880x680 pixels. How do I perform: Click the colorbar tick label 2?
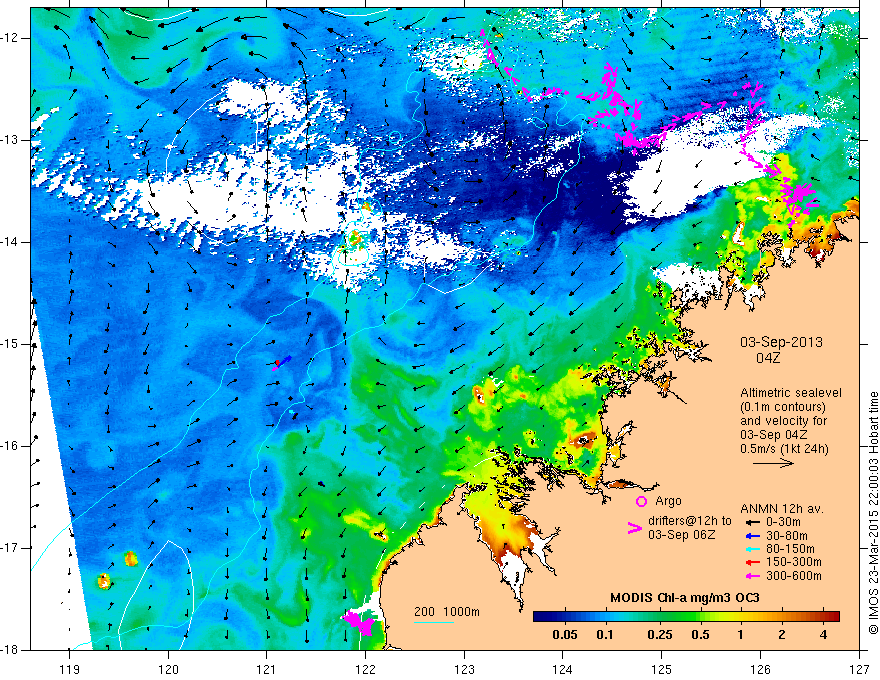coord(782,635)
